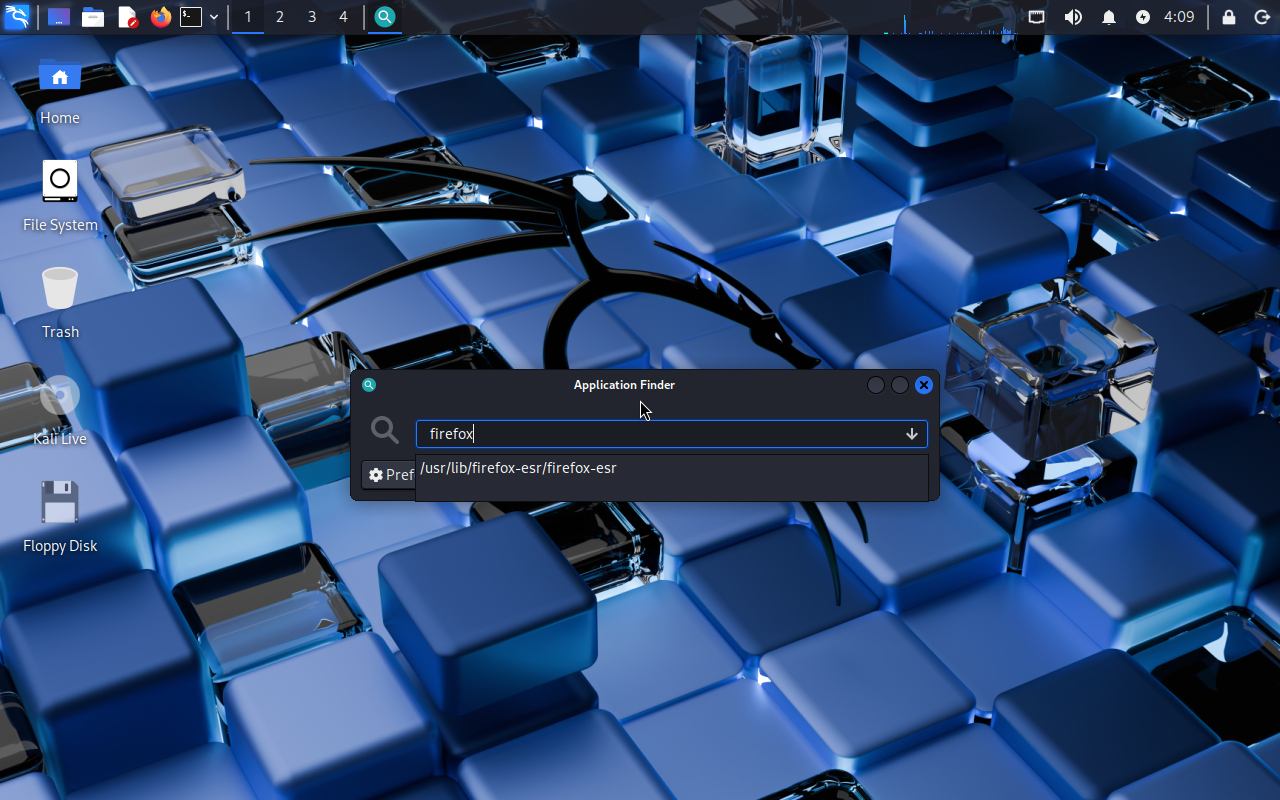Open the power manager tray icon
Screen dimensions: 1280x800
point(1143,17)
